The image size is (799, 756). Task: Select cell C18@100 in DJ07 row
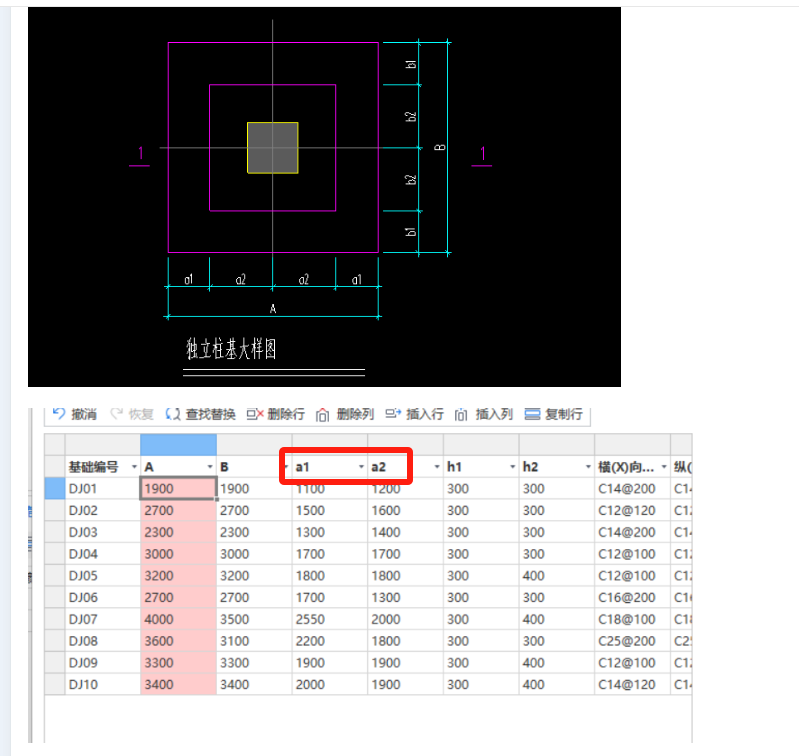(x=632, y=619)
